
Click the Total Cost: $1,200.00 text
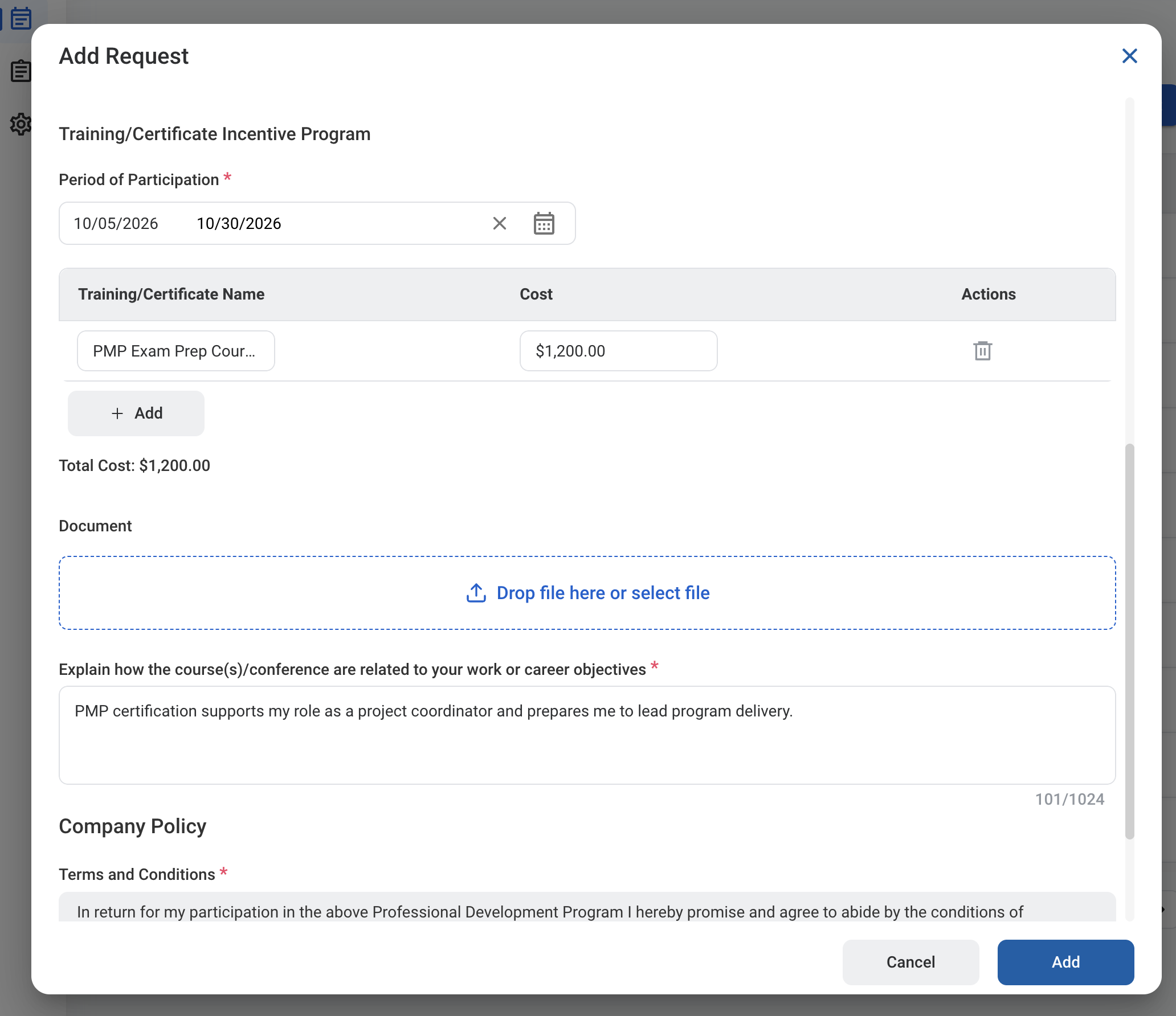tap(134, 466)
